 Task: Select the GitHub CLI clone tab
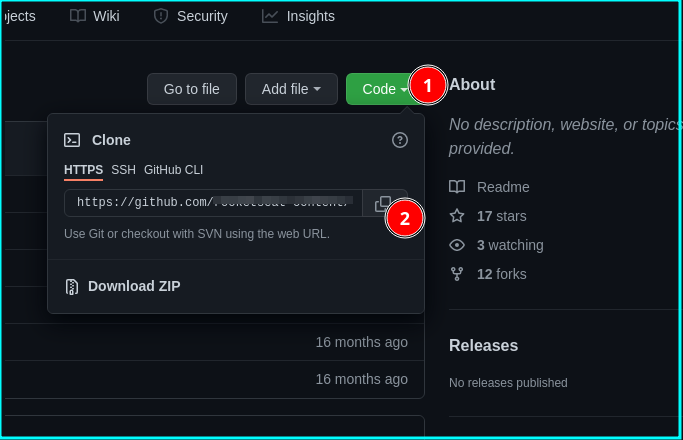pos(173,170)
